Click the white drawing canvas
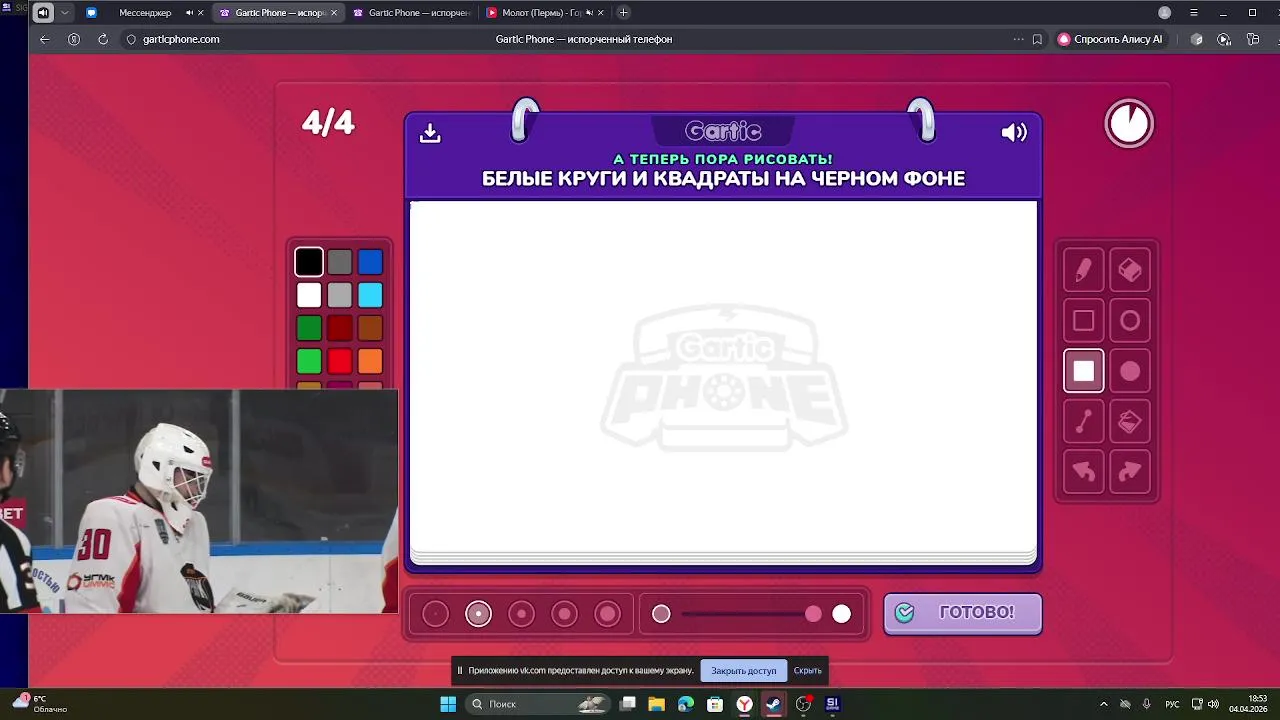Image resolution: width=1280 pixels, height=720 pixels. tap(723, 377)
